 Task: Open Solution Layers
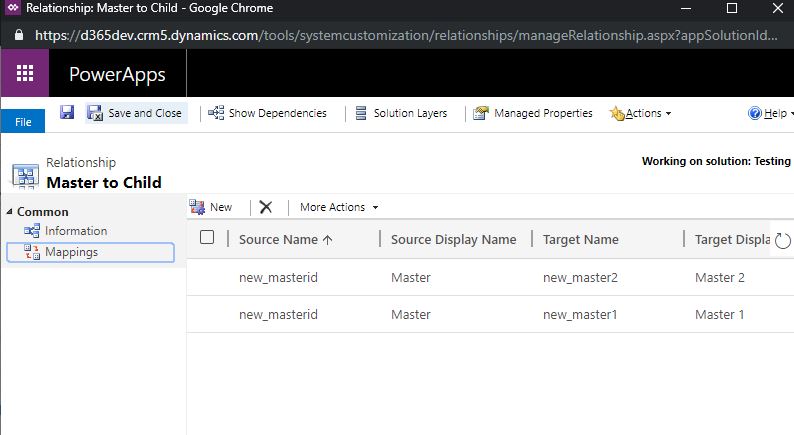pyautogui.click(x=401, y=113)
